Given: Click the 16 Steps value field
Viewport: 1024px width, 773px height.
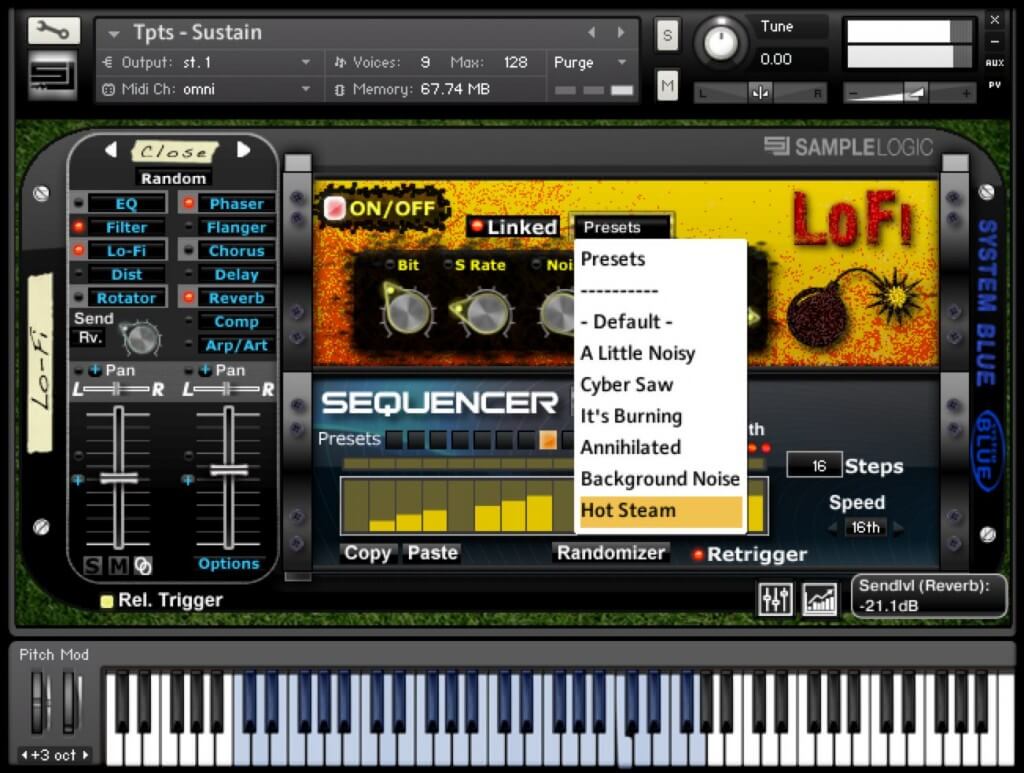Looking at the screenshot, I should tap(814, 465).
